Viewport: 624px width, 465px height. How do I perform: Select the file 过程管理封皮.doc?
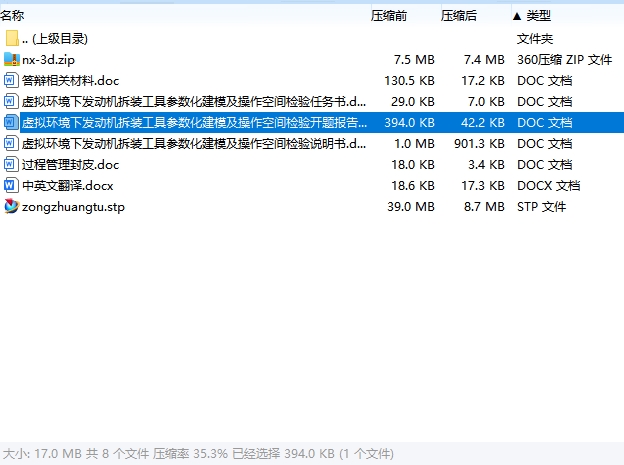coord(70,164)
